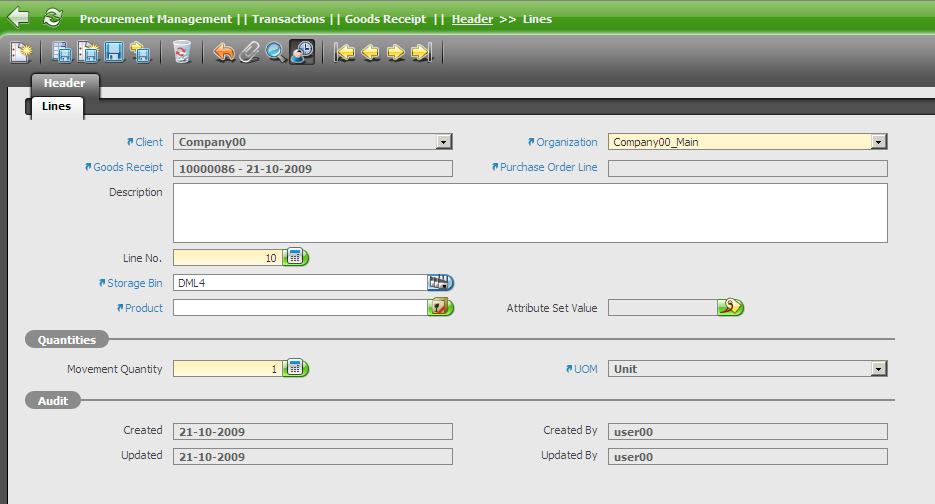Switch to the Header tab
Screen dimensions: 935x504
(64, 83)
